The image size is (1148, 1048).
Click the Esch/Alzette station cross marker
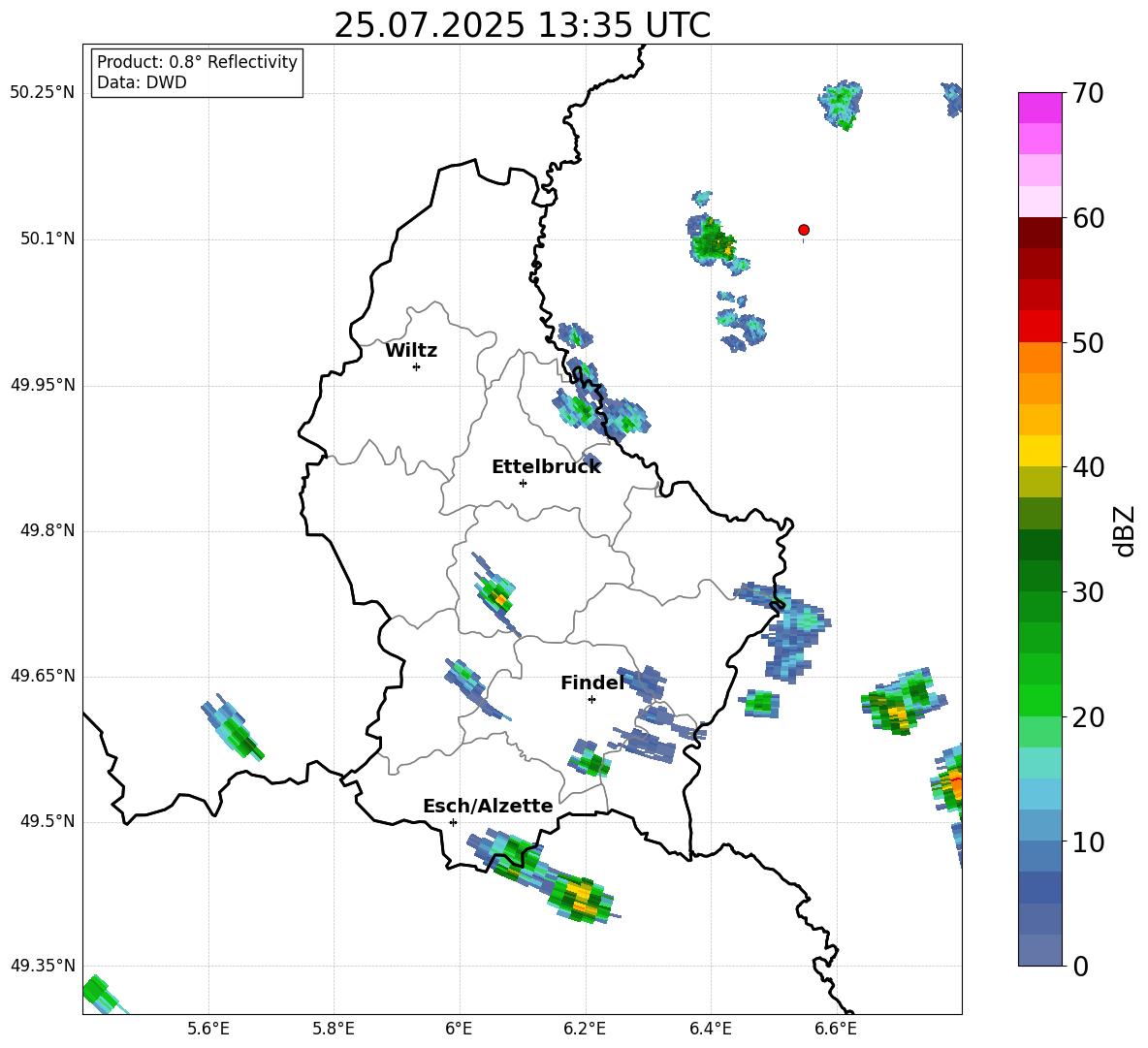(453, 822)
